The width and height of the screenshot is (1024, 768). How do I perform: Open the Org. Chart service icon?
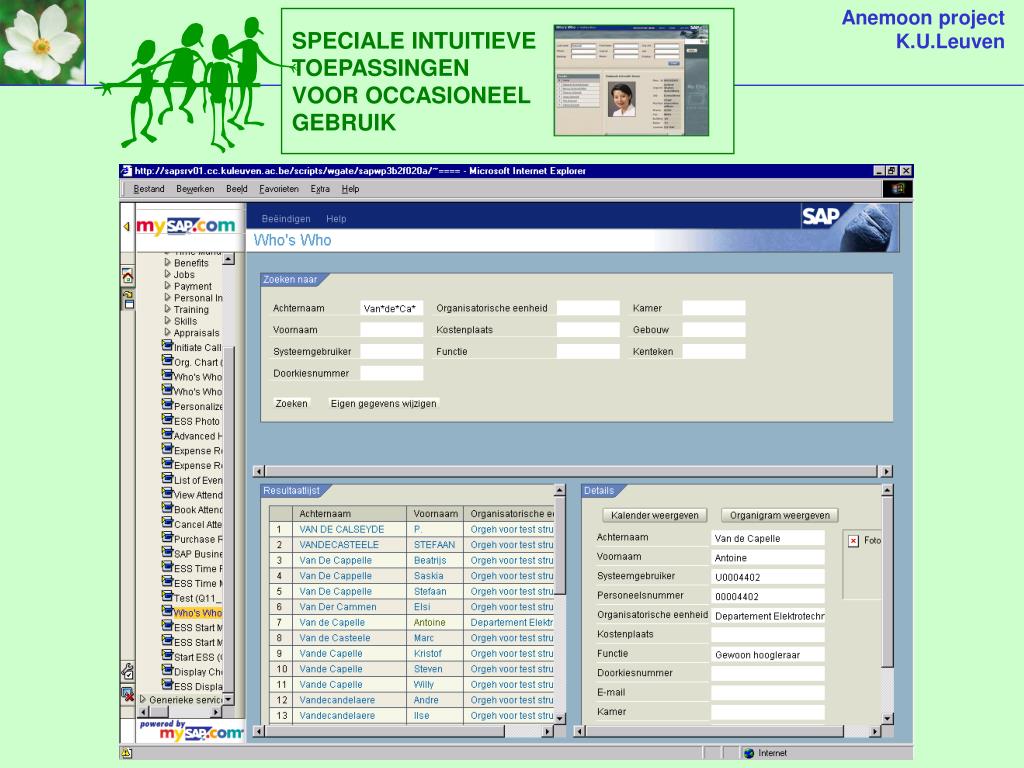(x=167, y=361)
